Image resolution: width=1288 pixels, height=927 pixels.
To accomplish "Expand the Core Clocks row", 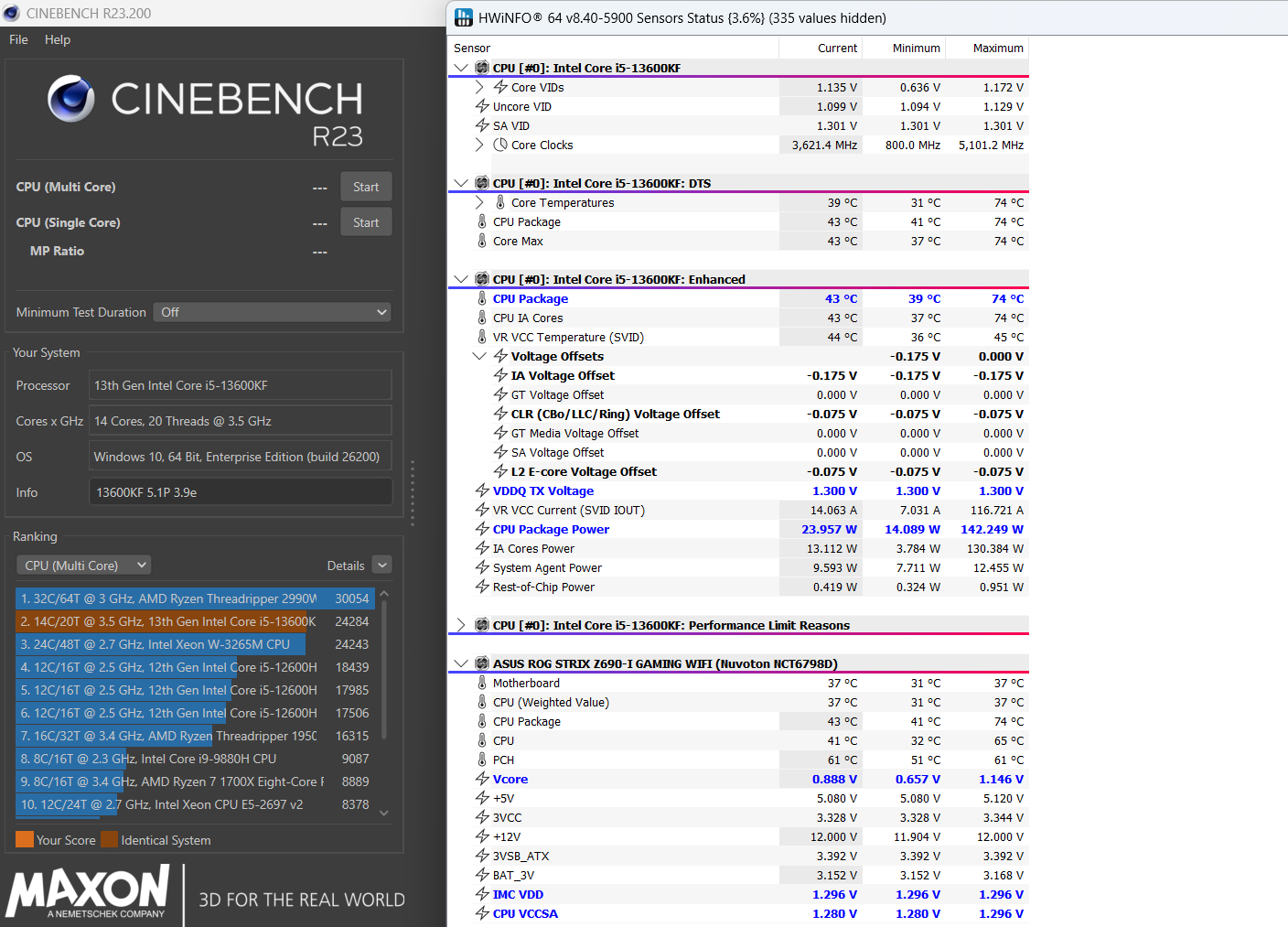I will (x=479, y=145).
